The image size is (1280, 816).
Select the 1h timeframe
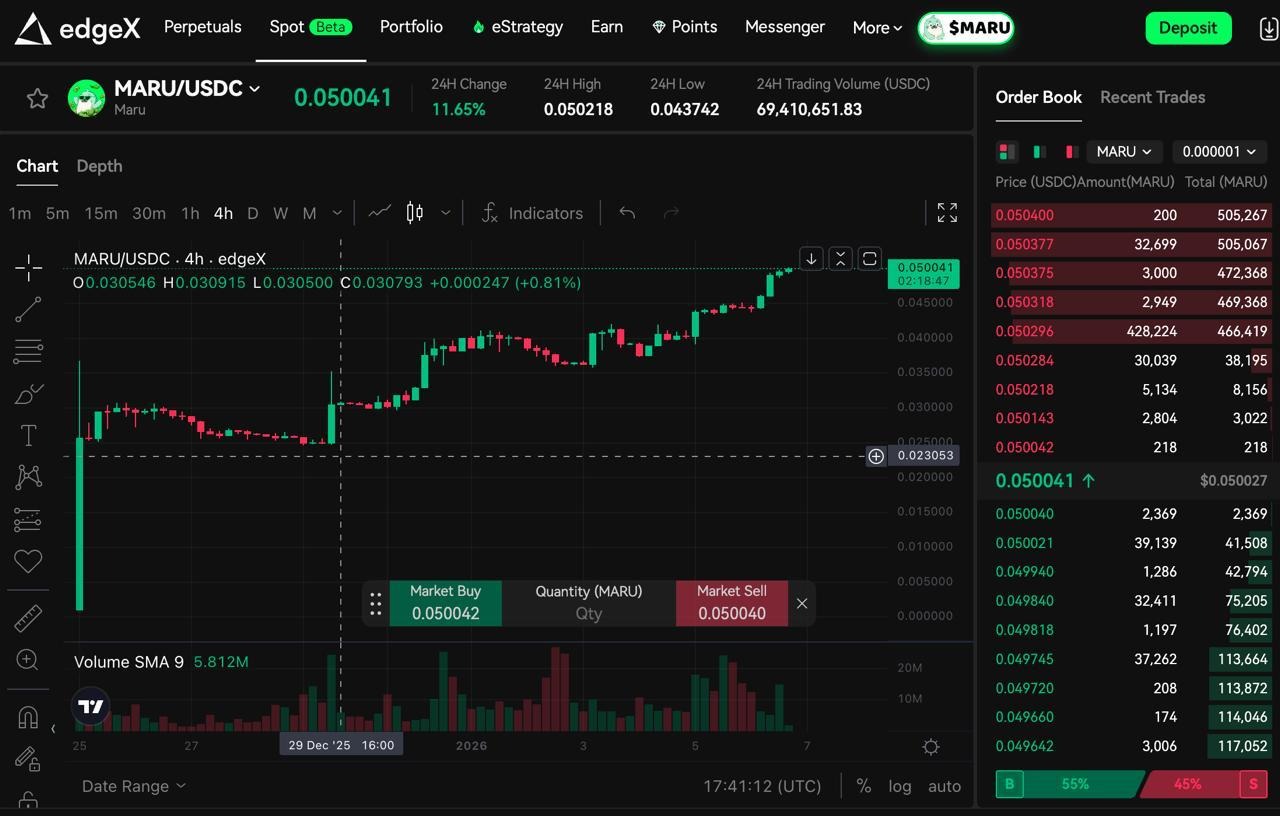(x=190, y=213)
